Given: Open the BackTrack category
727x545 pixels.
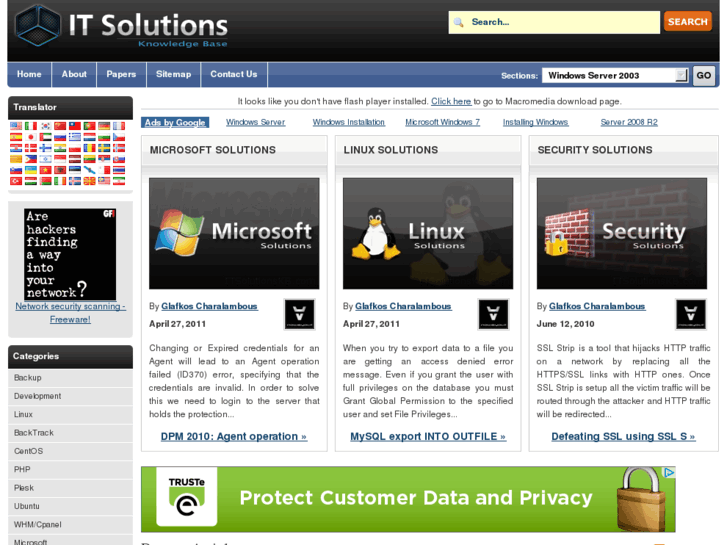Looking at the screenshot, I should [70, 433].
